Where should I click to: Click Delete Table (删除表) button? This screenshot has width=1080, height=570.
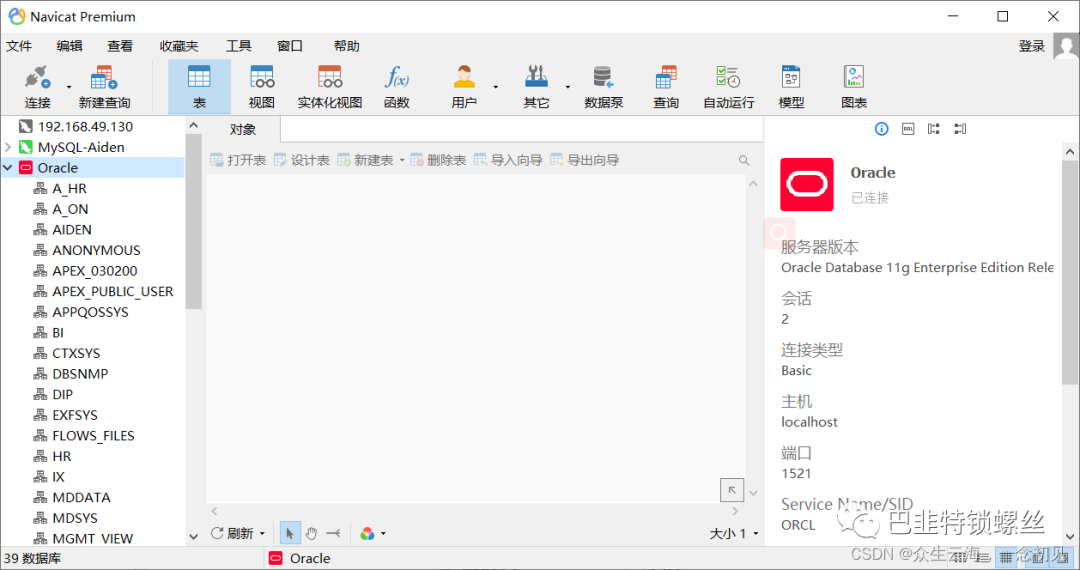pyautogui.click(x=438, y=160)
